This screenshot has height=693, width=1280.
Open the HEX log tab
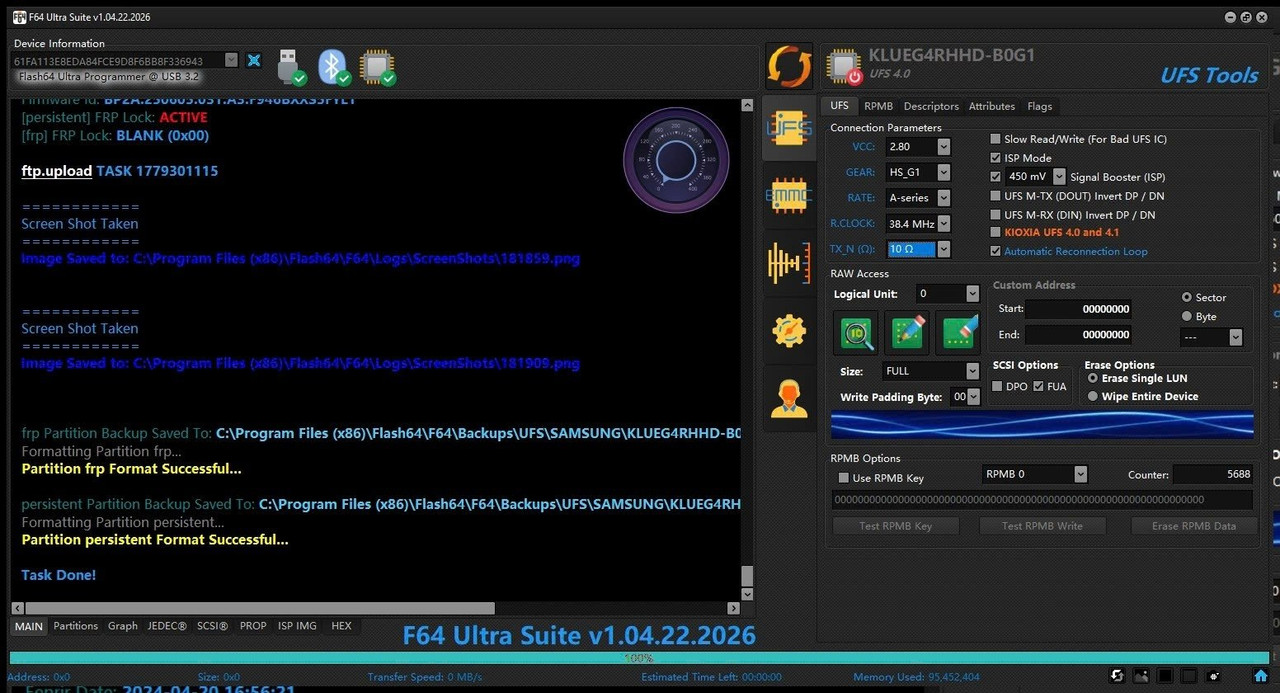pyautogui.click(x=341, y=626)
